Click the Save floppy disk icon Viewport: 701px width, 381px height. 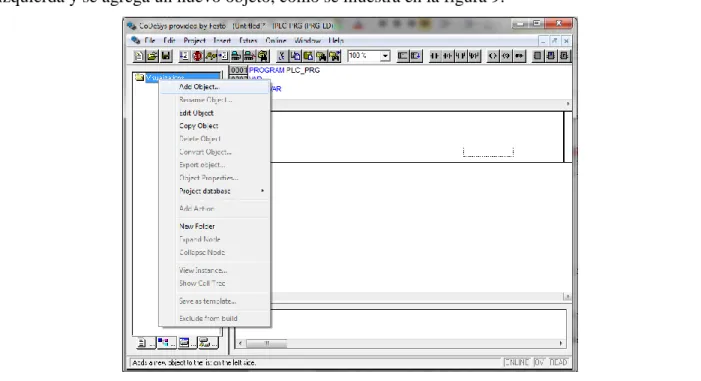coord(166,56)
